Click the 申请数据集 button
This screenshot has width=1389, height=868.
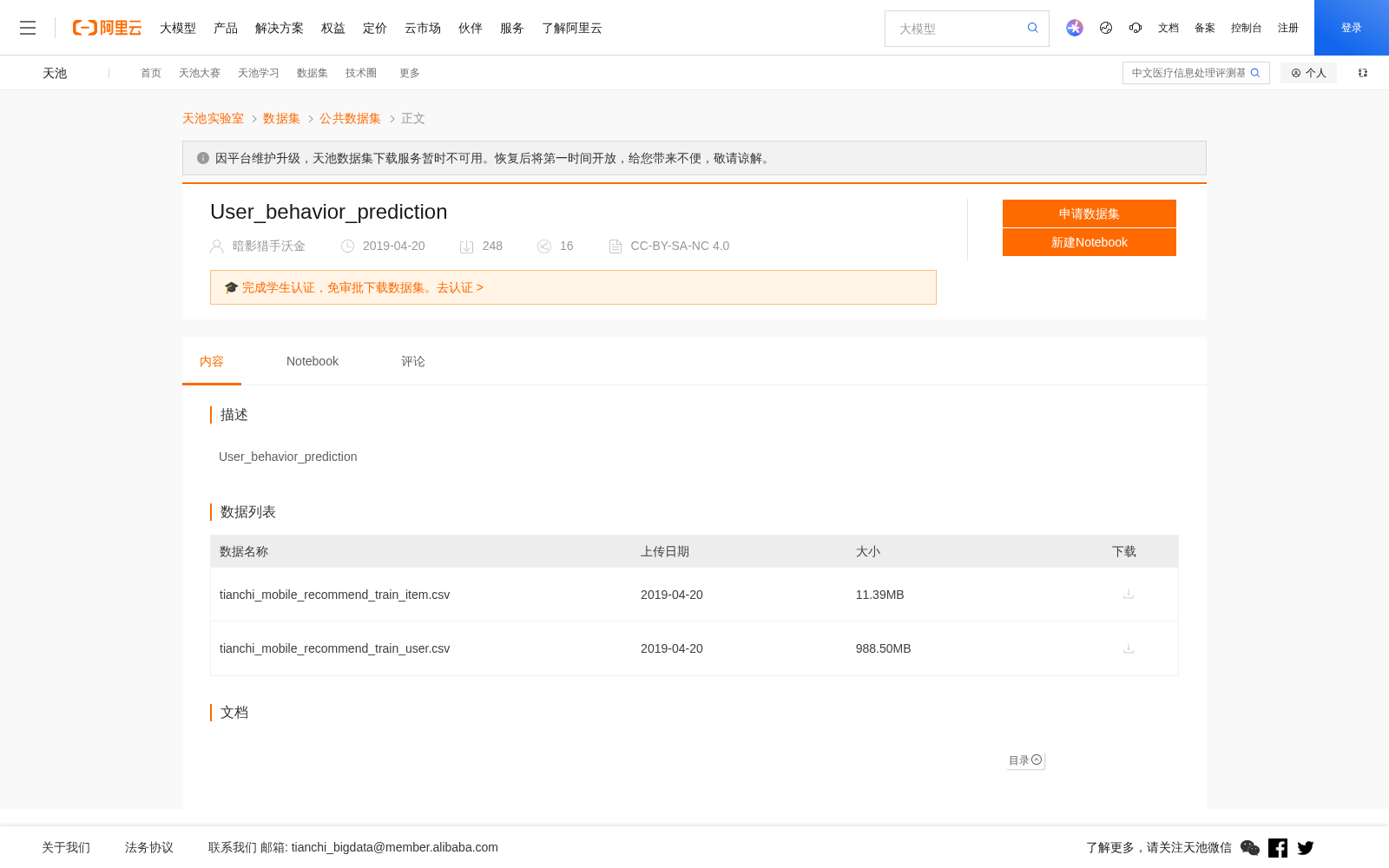tap(1089, 214)
